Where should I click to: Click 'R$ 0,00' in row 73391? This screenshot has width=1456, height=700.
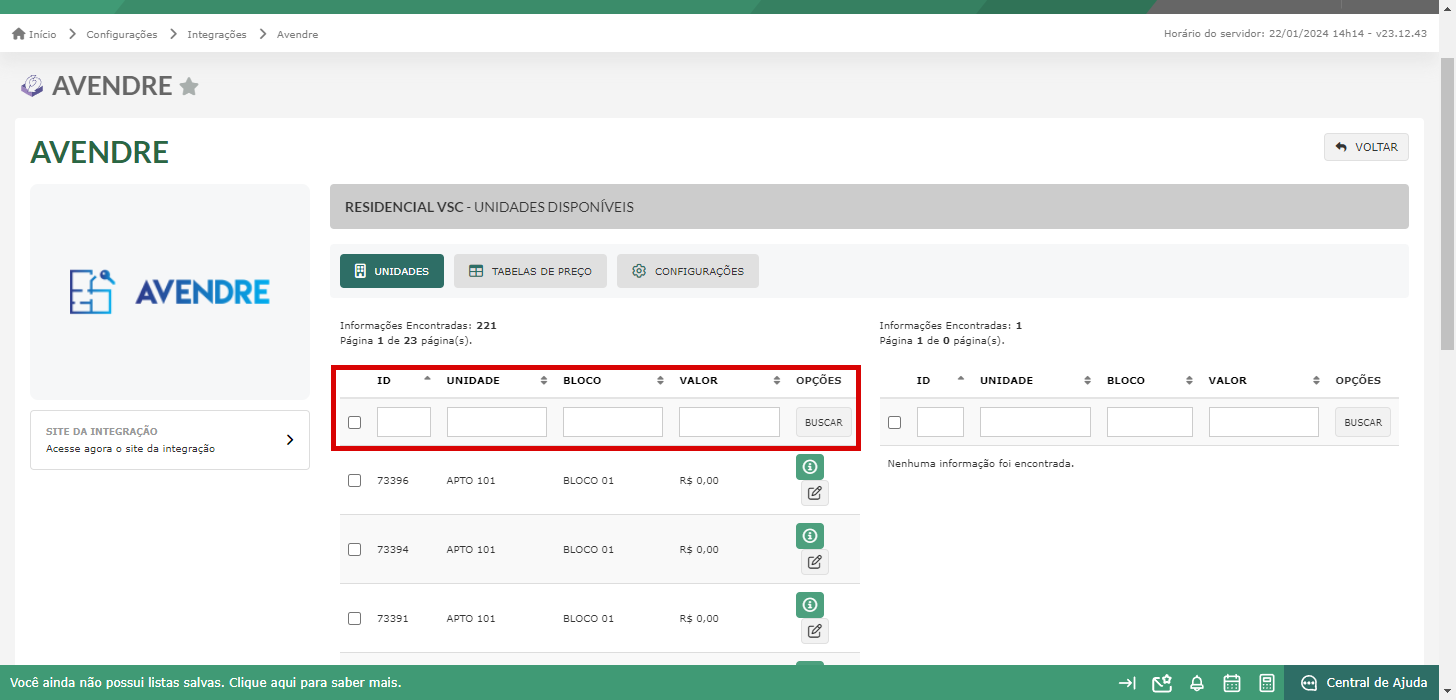tap(699, 619)
